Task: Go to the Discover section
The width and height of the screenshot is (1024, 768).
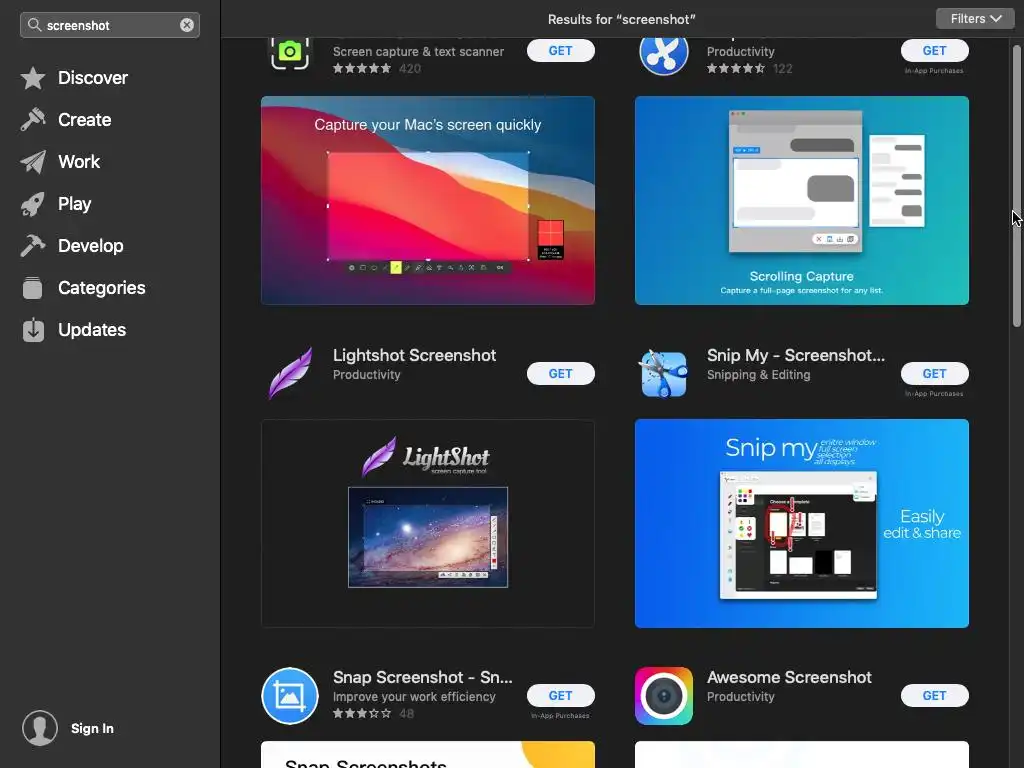Action: click(93, 78)
